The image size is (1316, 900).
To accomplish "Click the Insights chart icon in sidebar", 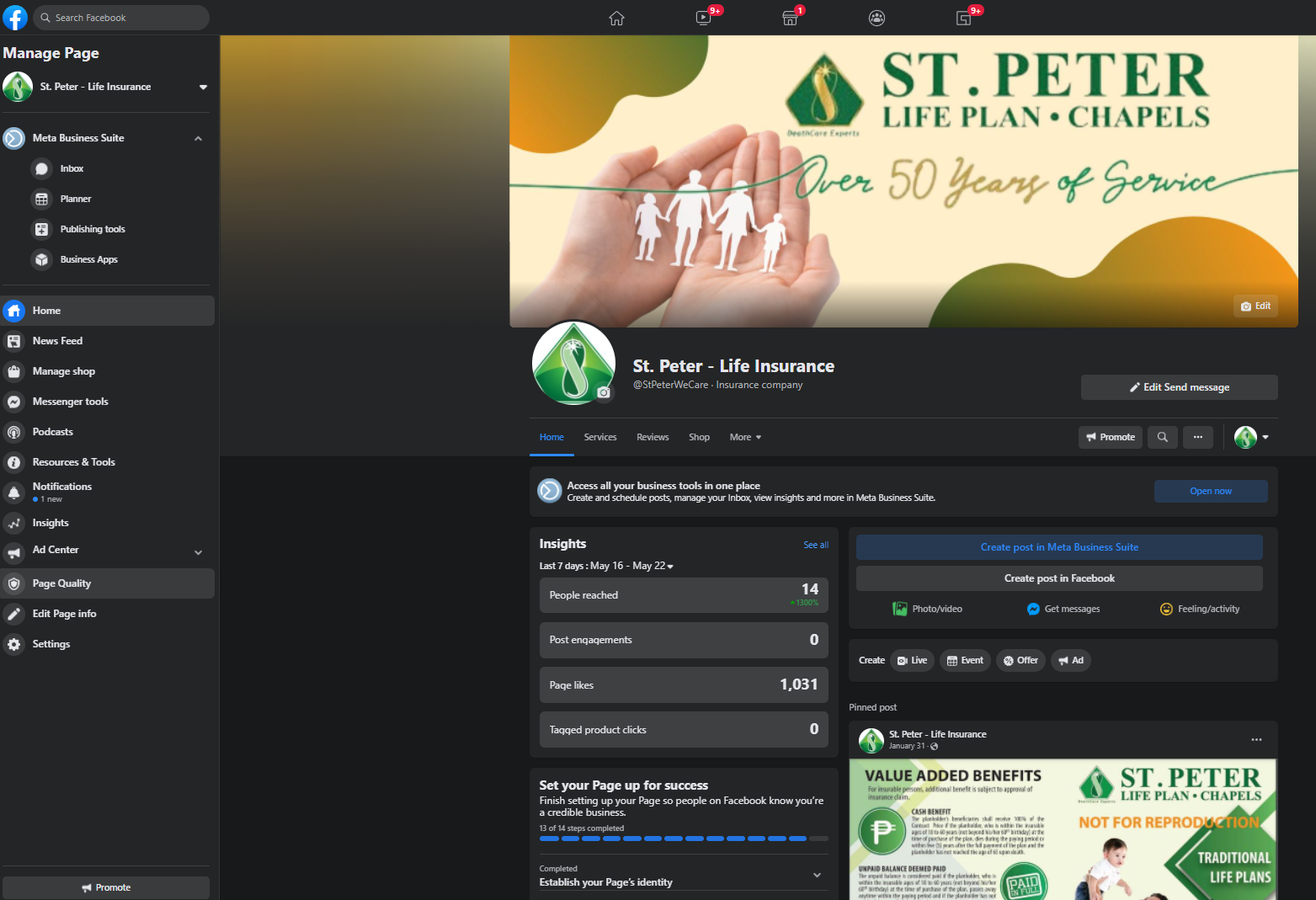I will [x=13, y=523].
